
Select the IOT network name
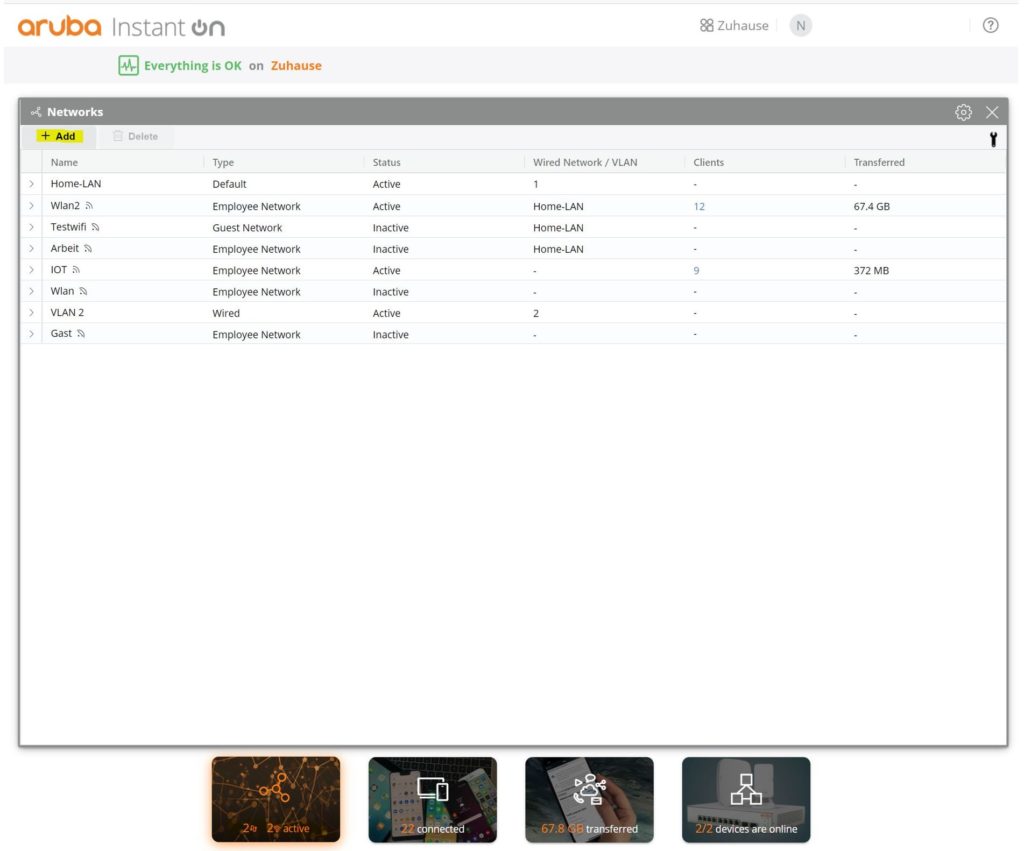(59, 270)
